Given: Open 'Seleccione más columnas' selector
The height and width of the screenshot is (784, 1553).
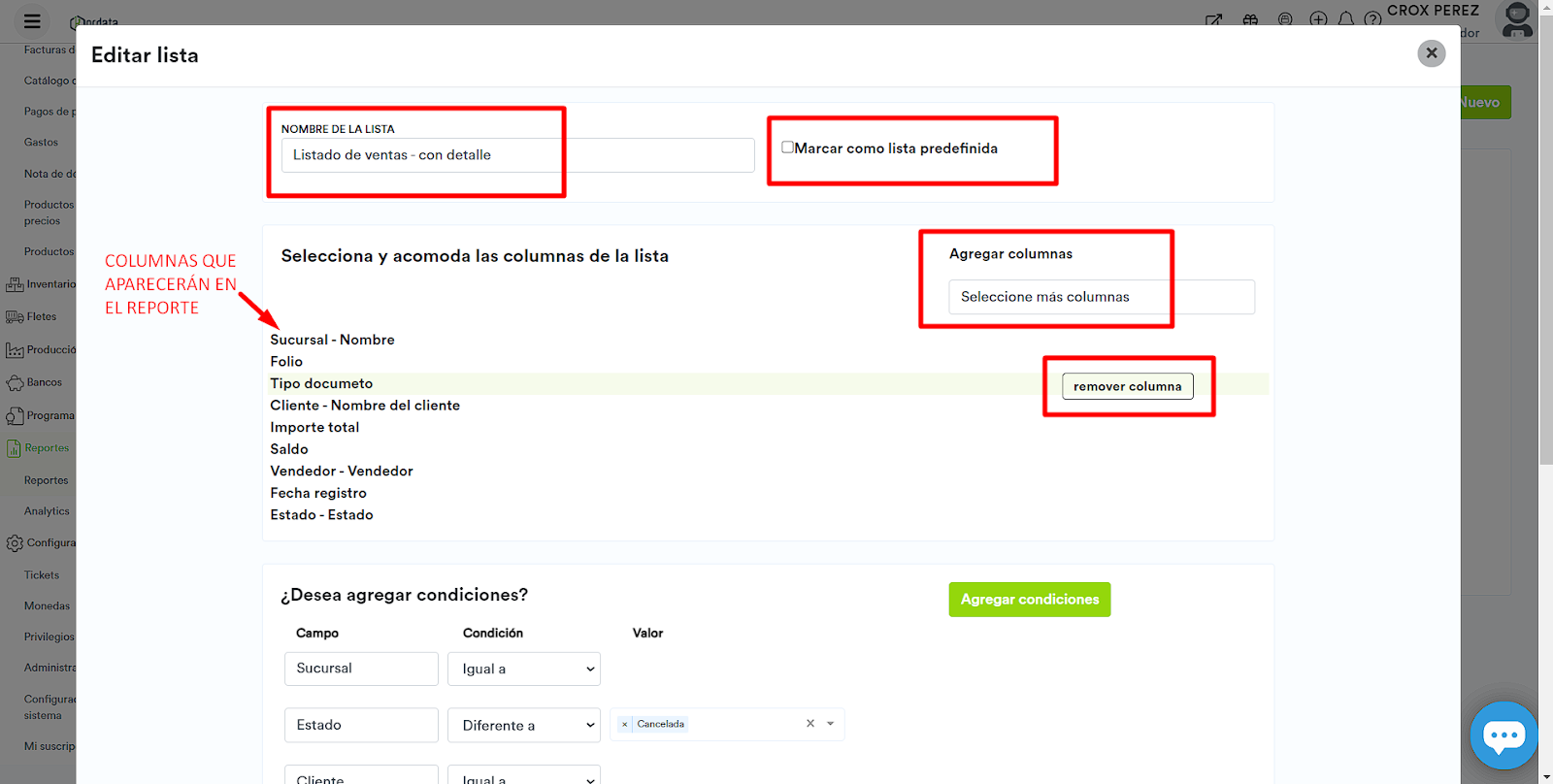Looking at the screenshot, I should tap(1101, 297).
